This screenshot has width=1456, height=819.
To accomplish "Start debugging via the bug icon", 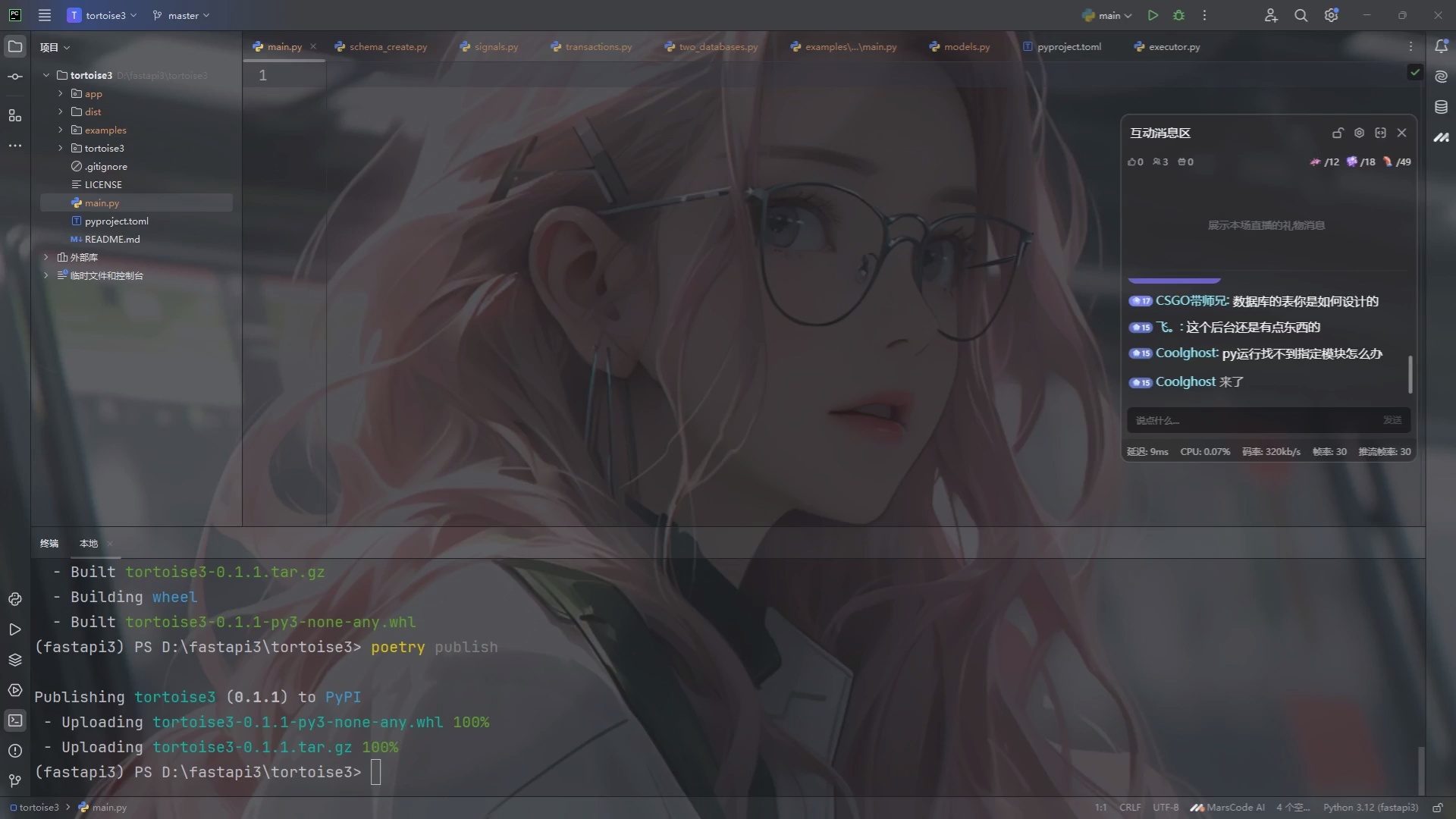I will pyautogui.click(x=1178, y=15).
